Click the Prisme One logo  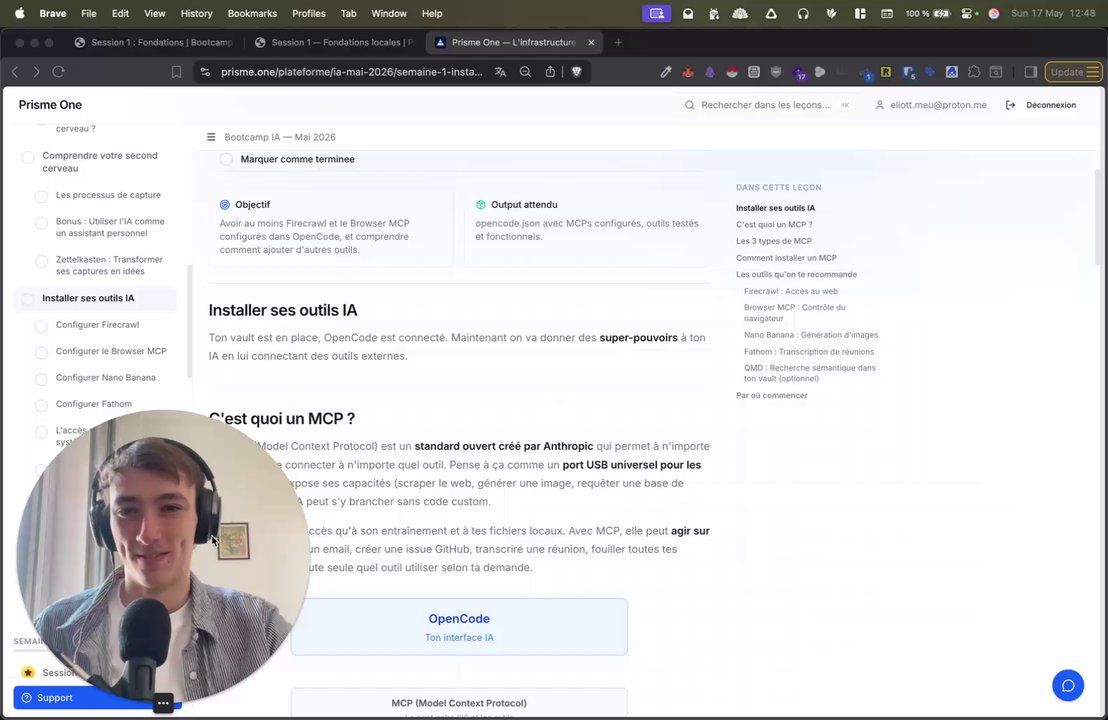50,105
